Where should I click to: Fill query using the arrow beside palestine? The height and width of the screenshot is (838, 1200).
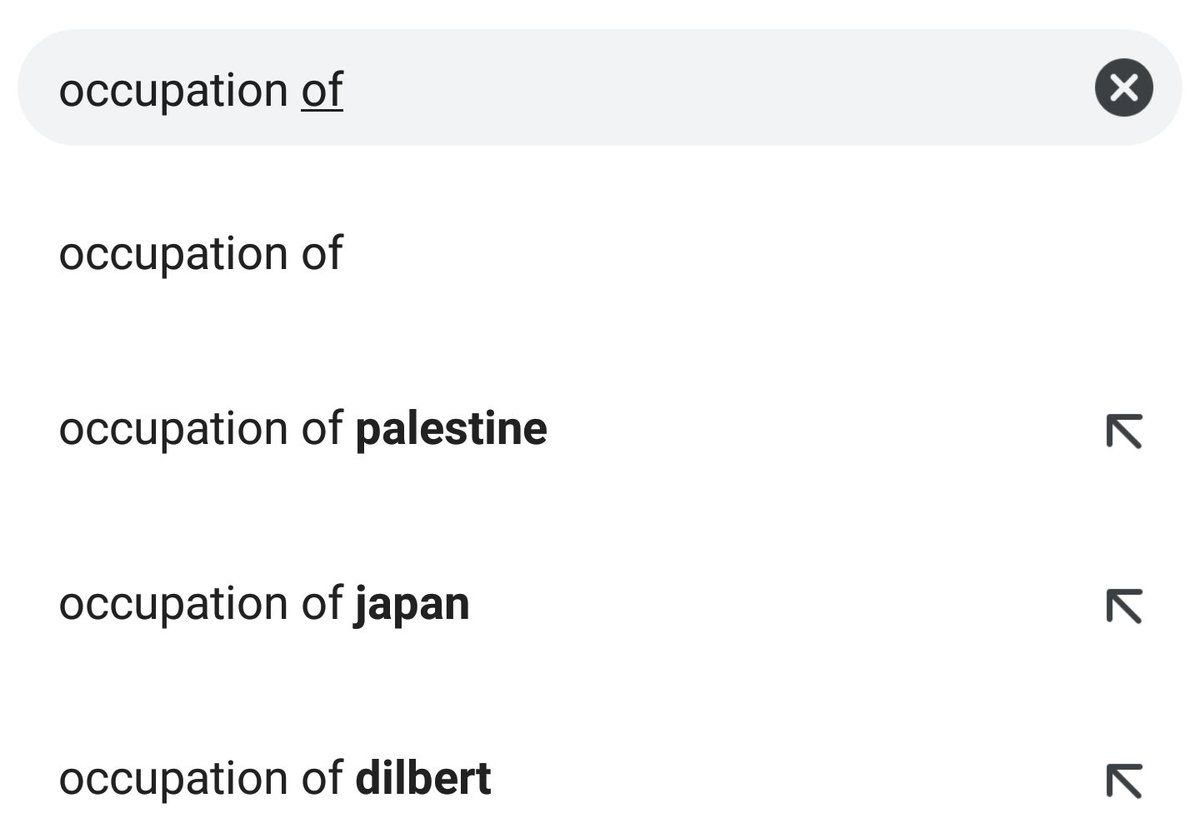coord(1124,431)
